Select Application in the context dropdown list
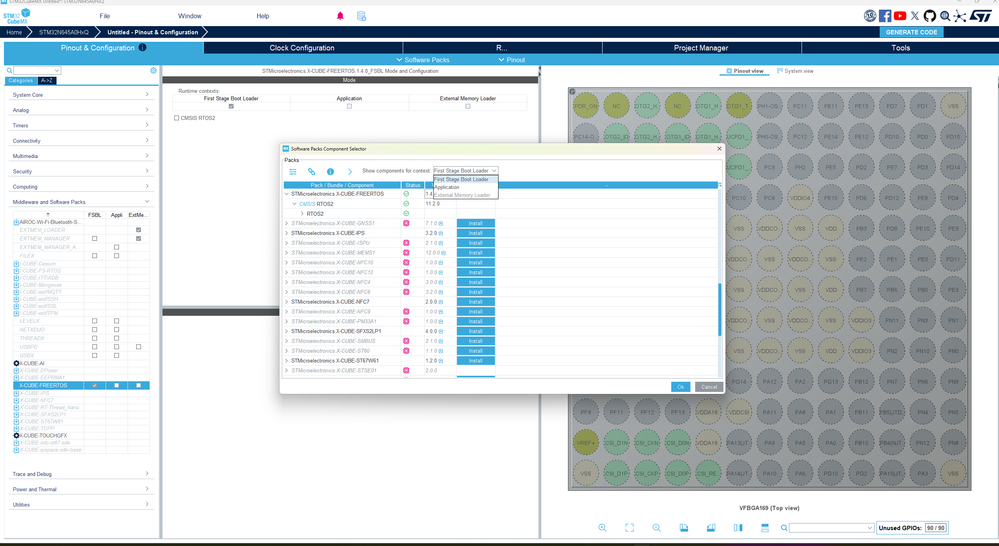 click(466, 187)
